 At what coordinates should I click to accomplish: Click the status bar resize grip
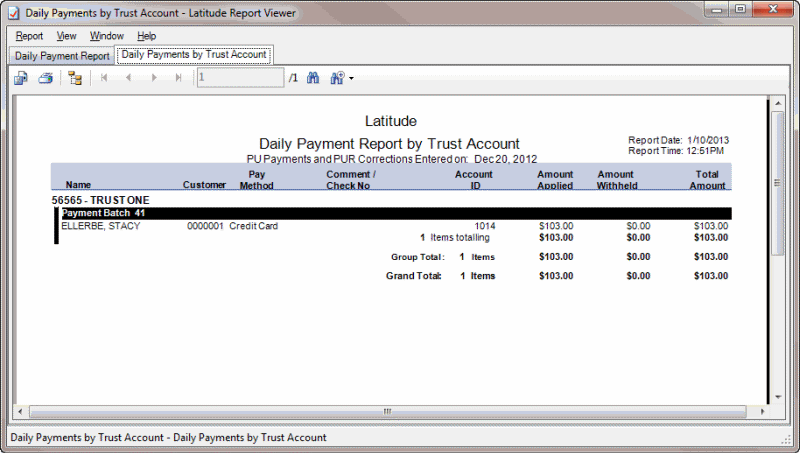(x=786, y=440)
